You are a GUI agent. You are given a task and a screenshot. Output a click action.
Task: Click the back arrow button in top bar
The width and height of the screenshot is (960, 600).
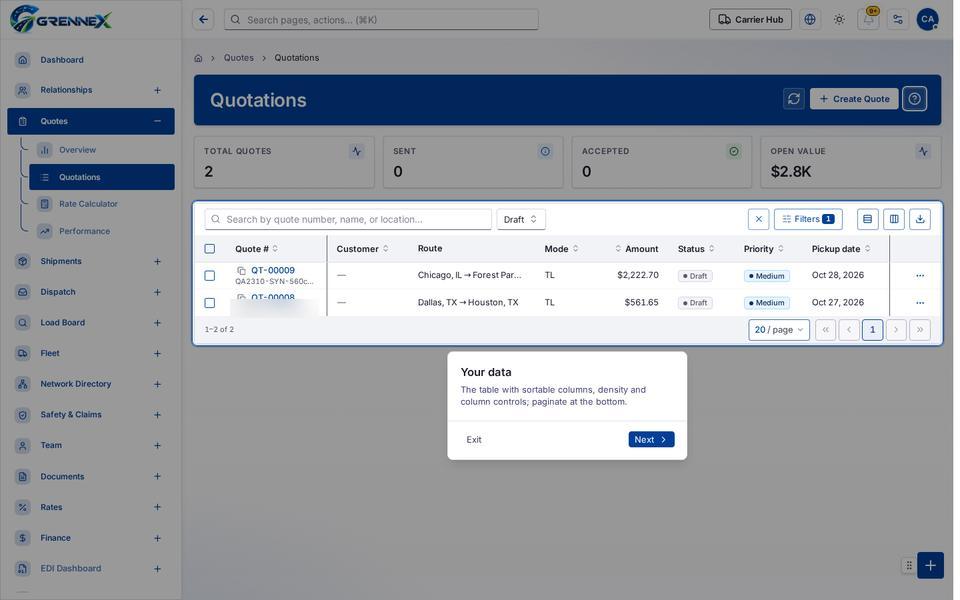(203, 20)
